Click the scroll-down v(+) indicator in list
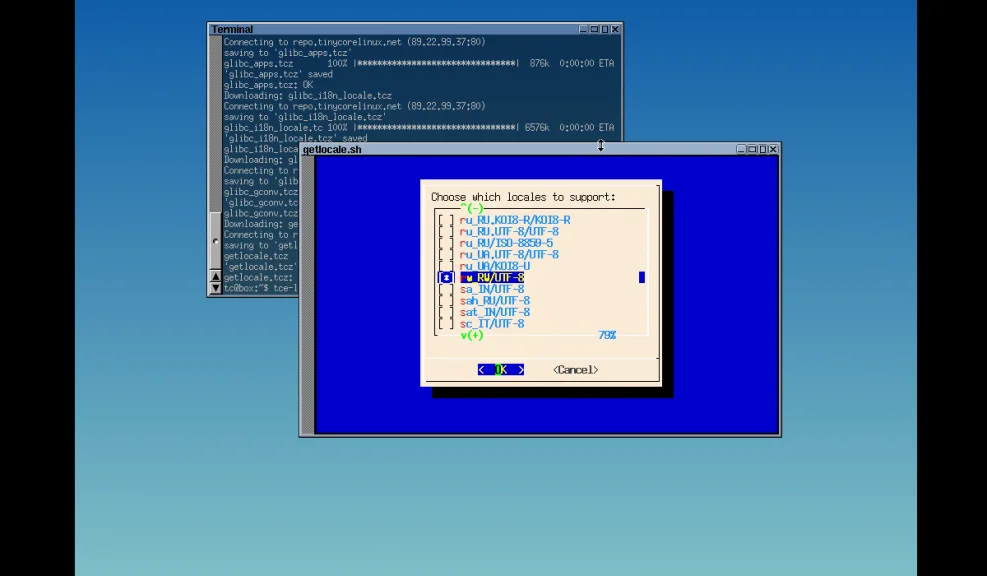 pos(472,335)
